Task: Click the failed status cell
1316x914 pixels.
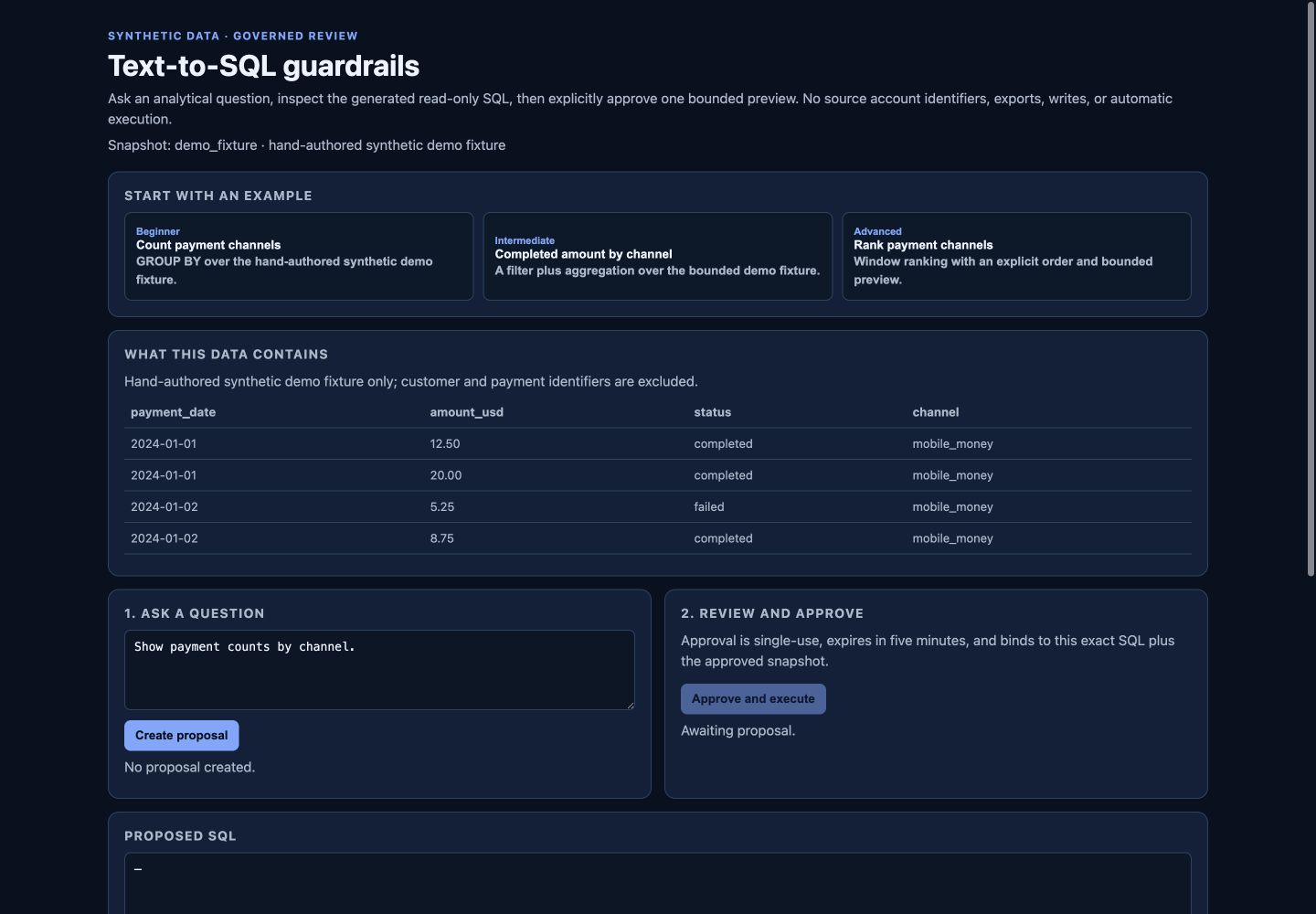Action: pos(709,507)
